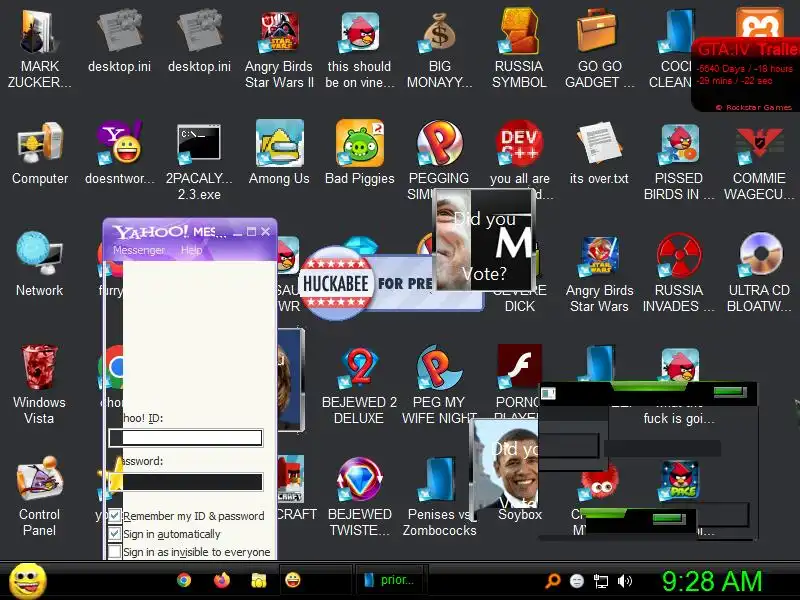Click the magnifier search tray icon
800x600 pixels.
[x=553, y=581]
